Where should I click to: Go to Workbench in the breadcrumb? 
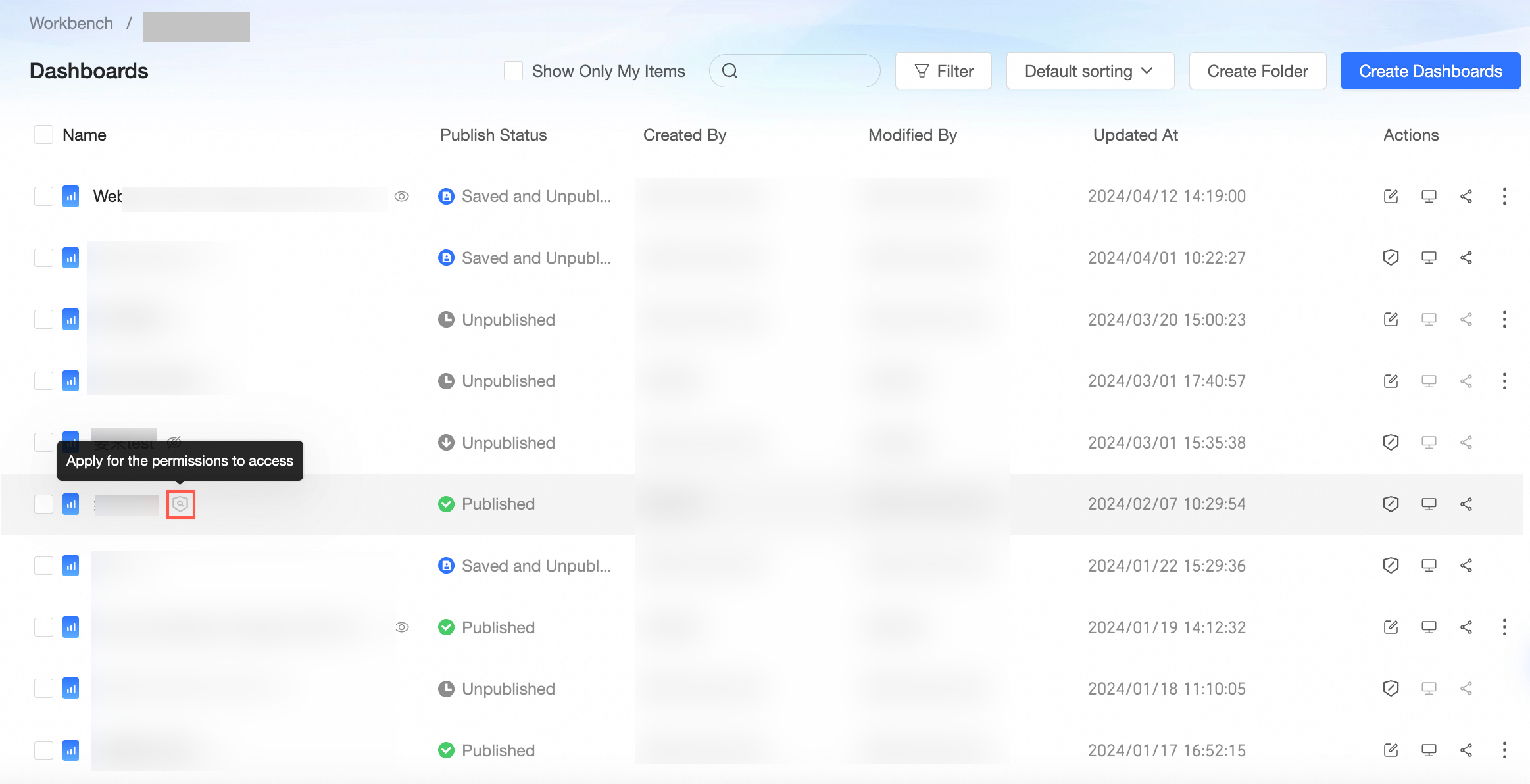click(71, 23)
